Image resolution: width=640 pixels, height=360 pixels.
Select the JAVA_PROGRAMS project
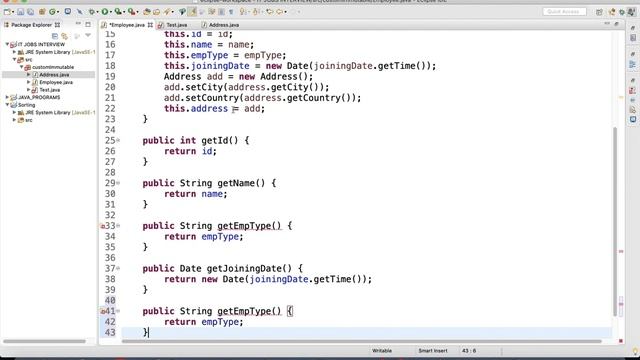pos(39,97)
